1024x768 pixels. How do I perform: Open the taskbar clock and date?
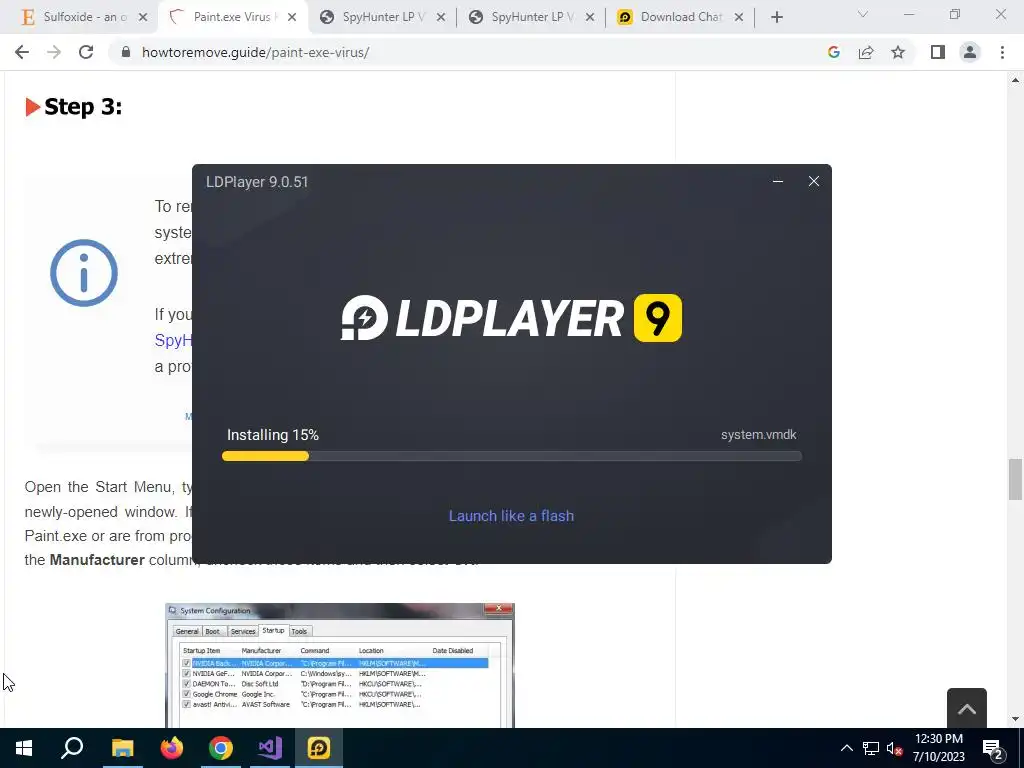(x=938, y=748)
